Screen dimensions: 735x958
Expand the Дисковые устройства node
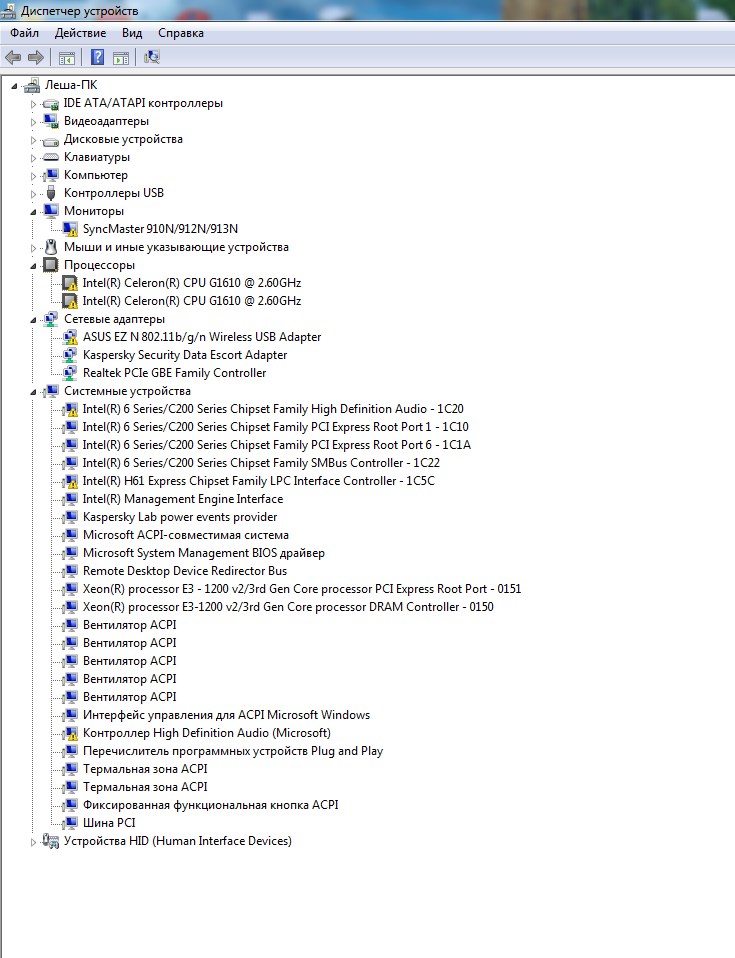34,141
